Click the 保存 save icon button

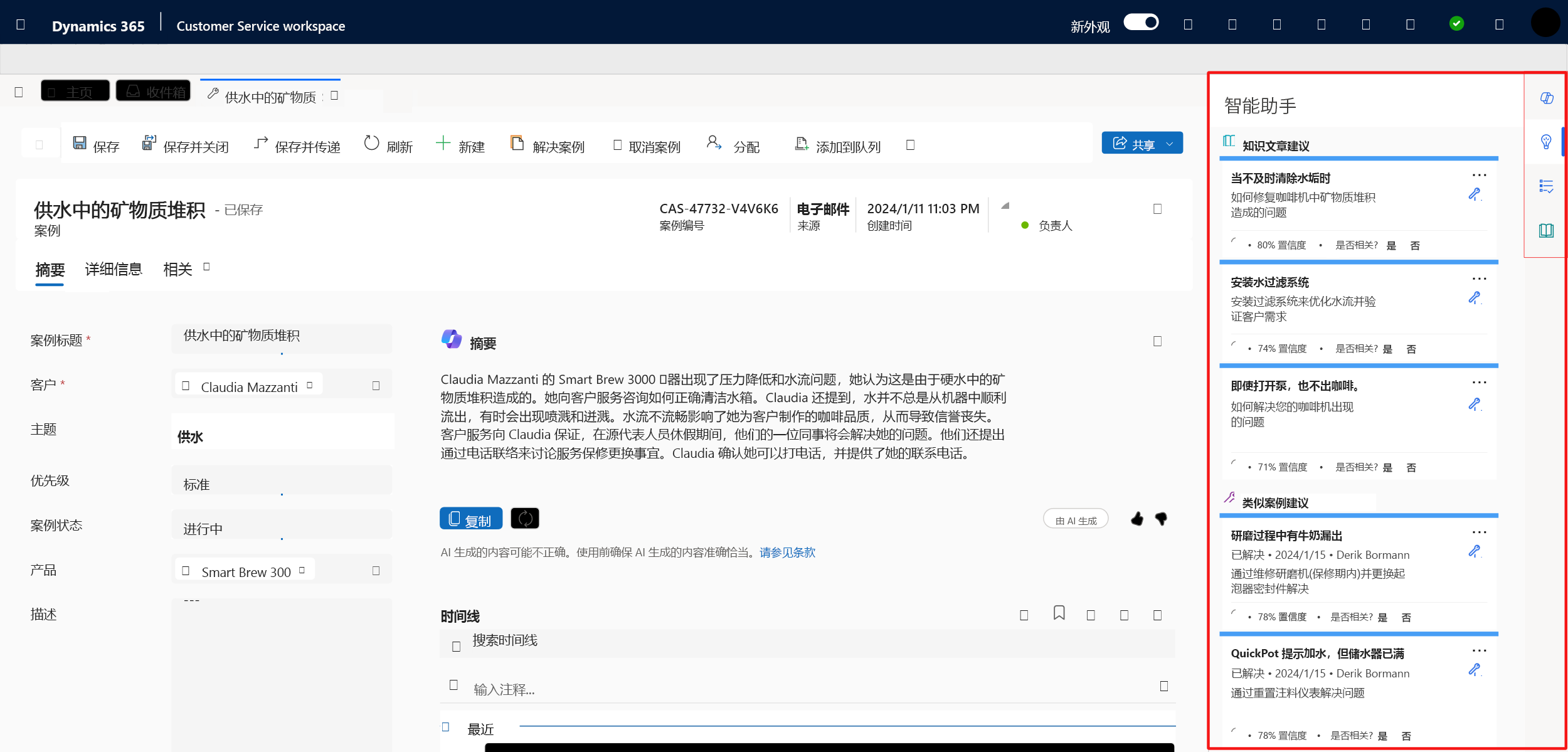[96, 146]
